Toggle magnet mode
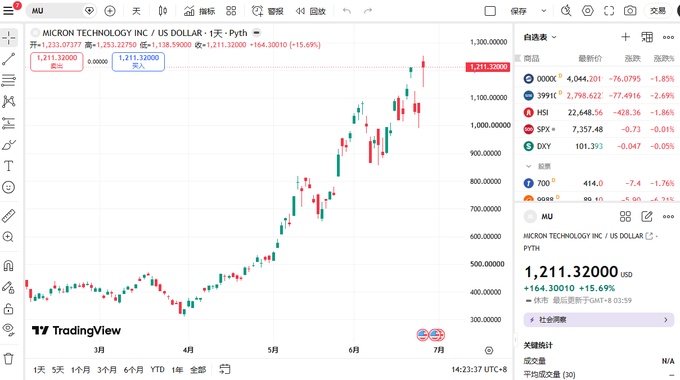 click(9, 265)
